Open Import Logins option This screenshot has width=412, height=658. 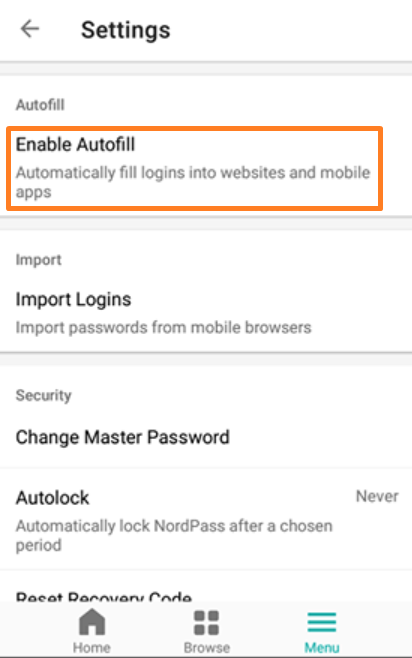[x=206, y=313]
